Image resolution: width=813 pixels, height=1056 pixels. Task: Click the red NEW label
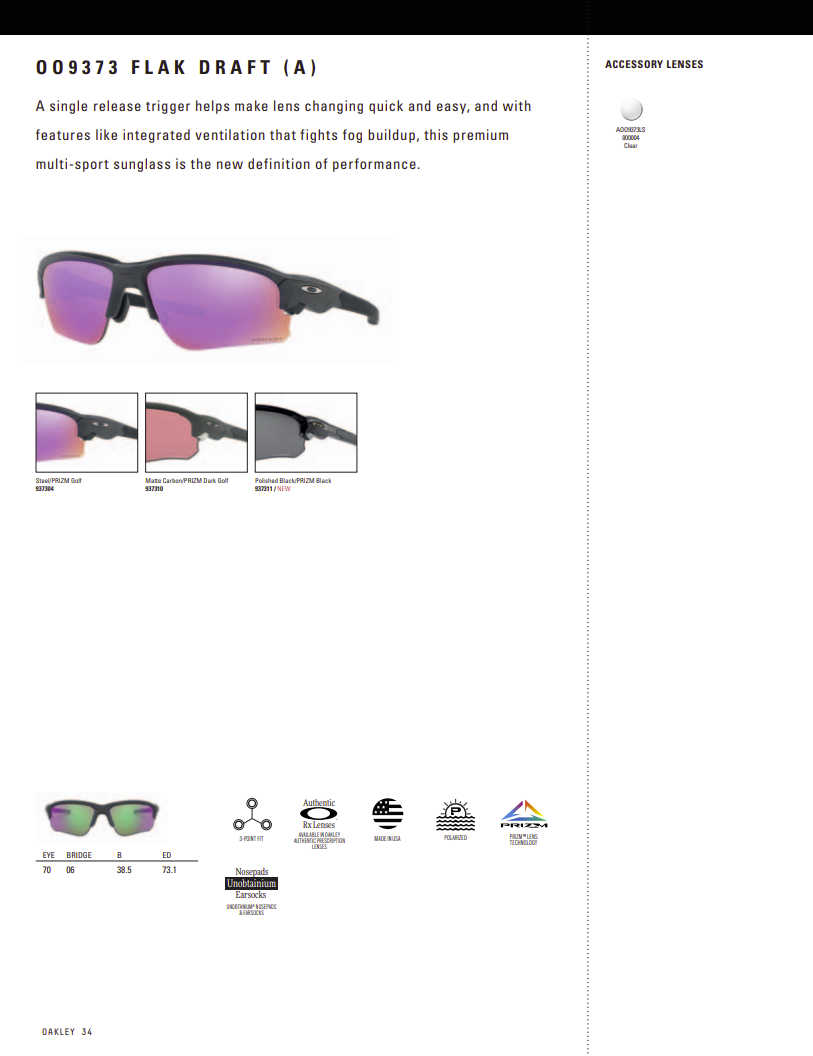point(284,489)
